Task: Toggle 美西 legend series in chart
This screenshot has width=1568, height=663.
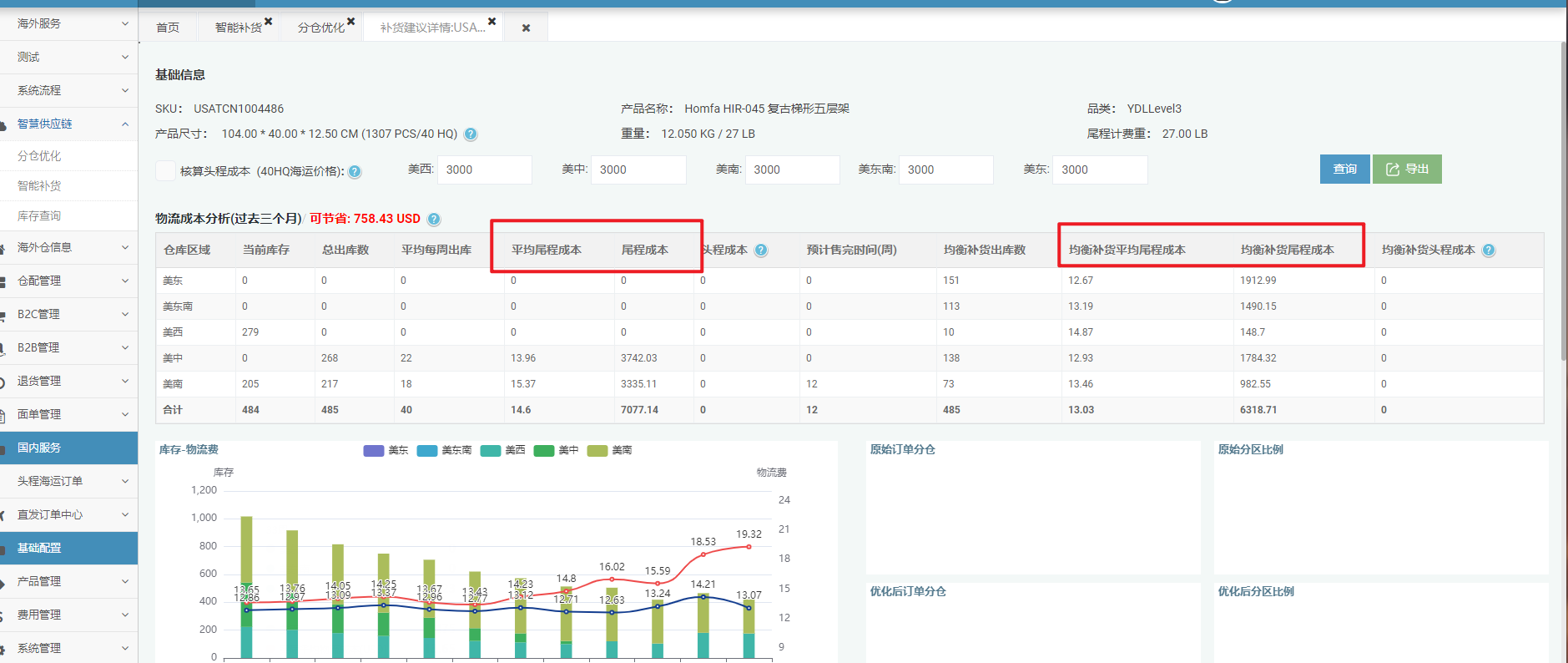Action: pos(502,451)
